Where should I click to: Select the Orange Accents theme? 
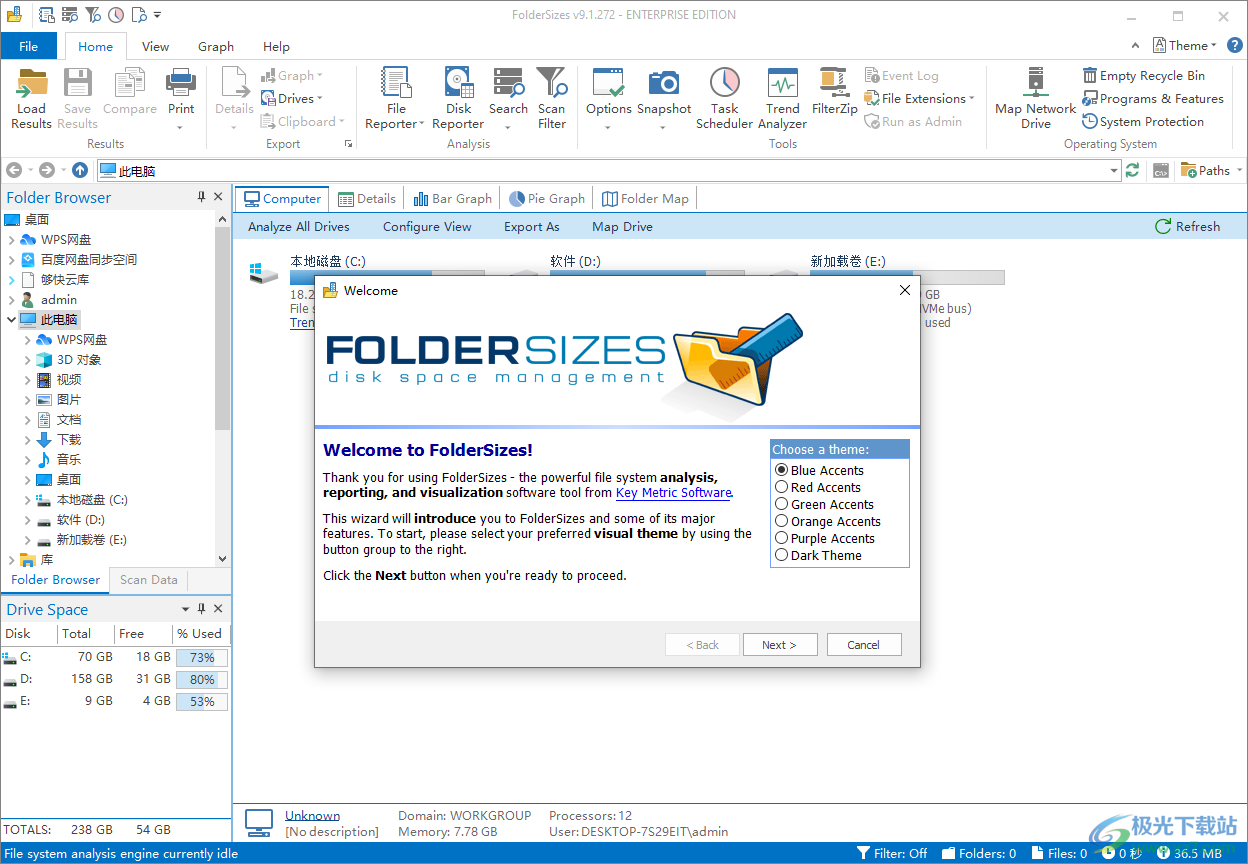tap(828, 521)
